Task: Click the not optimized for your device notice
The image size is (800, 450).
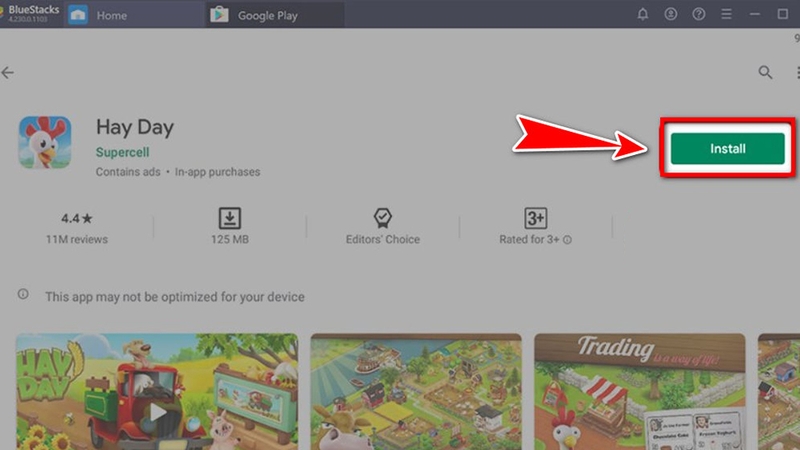Action: pyautogui.click(x=174, y=297)
